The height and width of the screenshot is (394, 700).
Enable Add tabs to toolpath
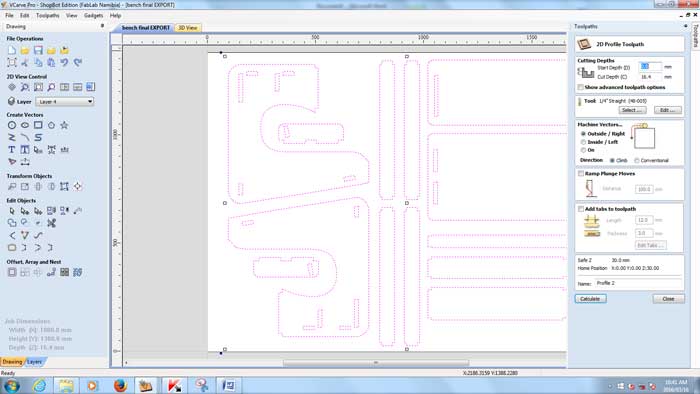pyautogui.click(x=580, y=209)
